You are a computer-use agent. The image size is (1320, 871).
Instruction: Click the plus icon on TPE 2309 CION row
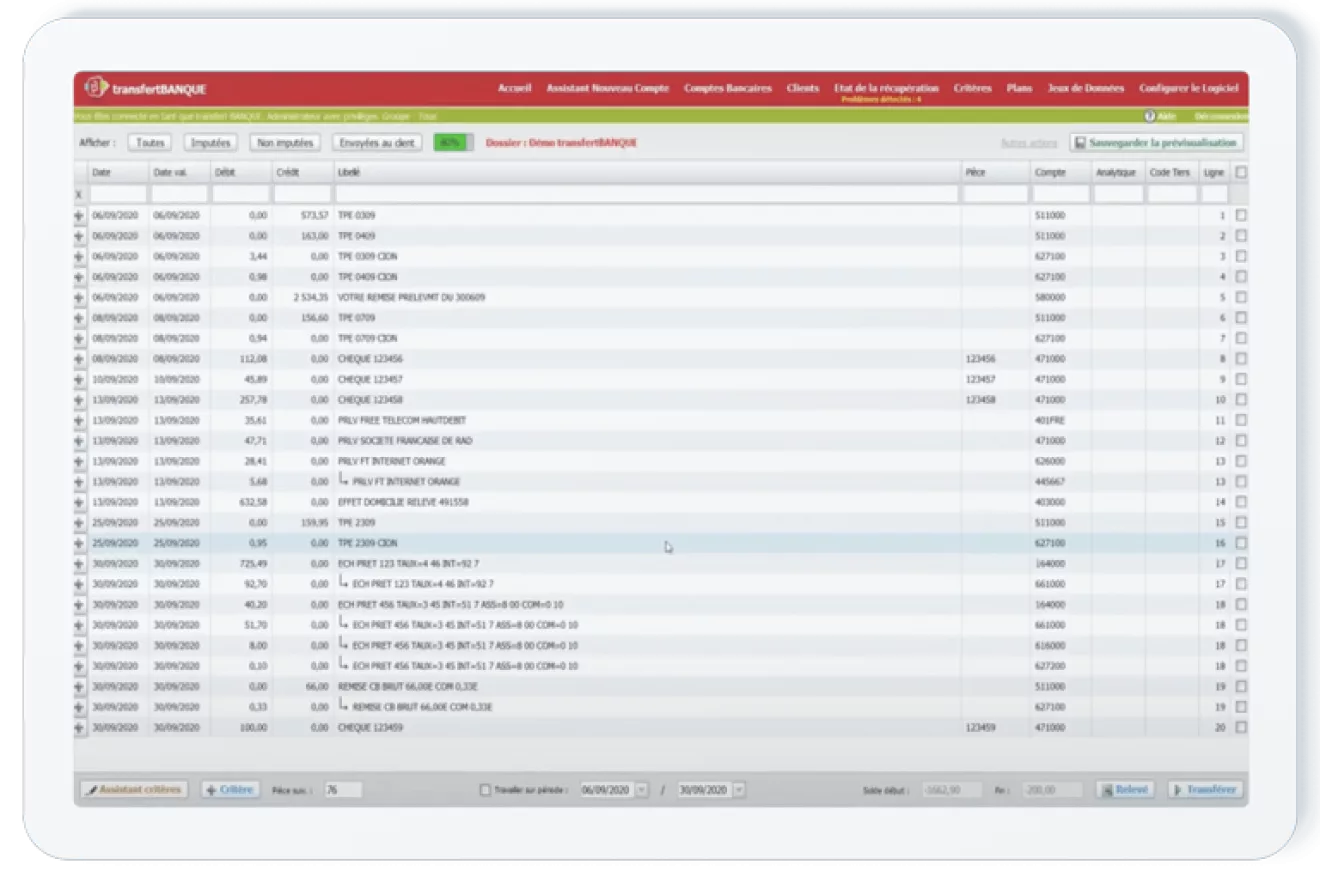click(79, 543)
